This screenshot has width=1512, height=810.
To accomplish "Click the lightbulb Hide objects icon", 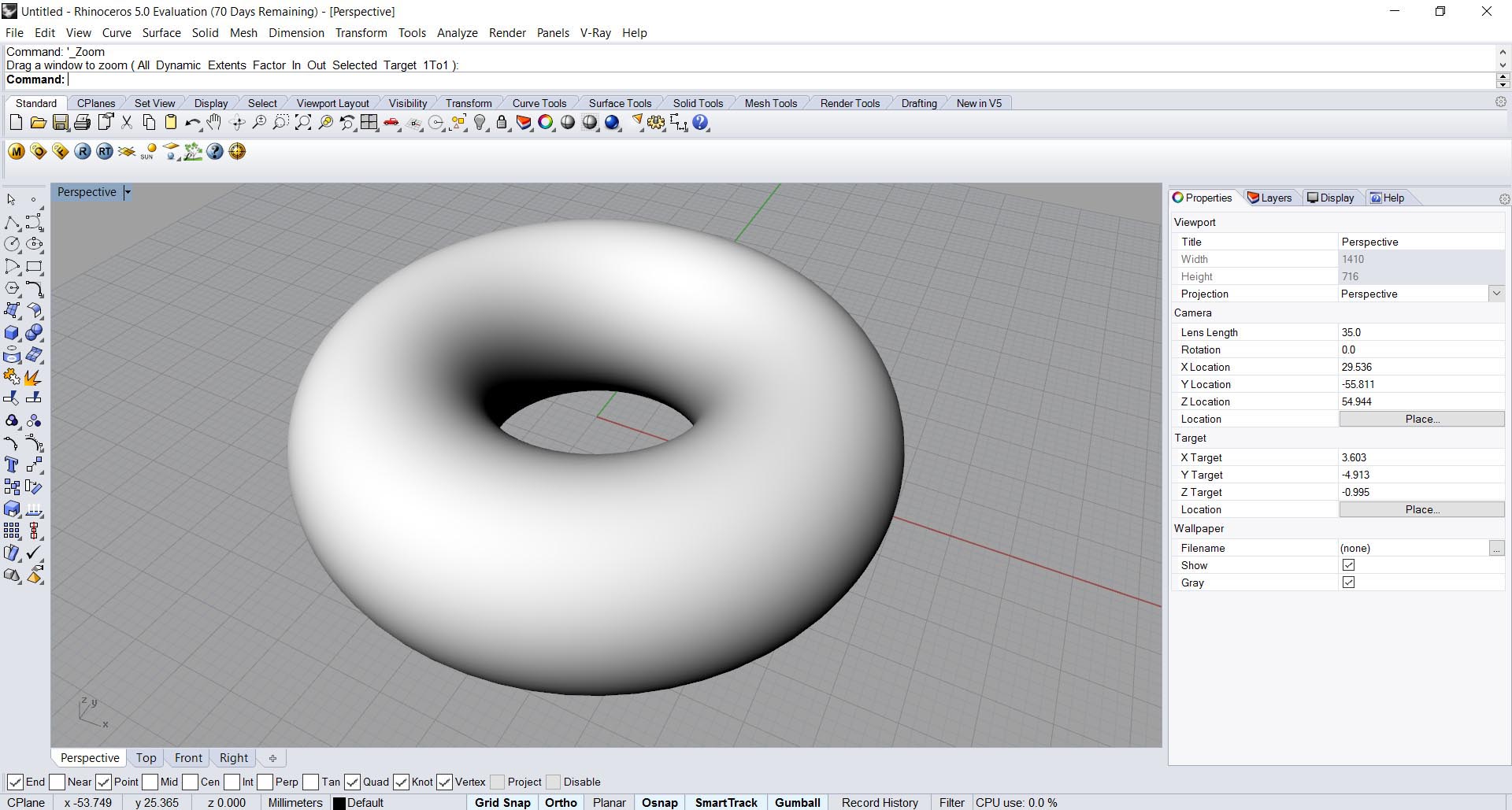I will coord(480,123).
